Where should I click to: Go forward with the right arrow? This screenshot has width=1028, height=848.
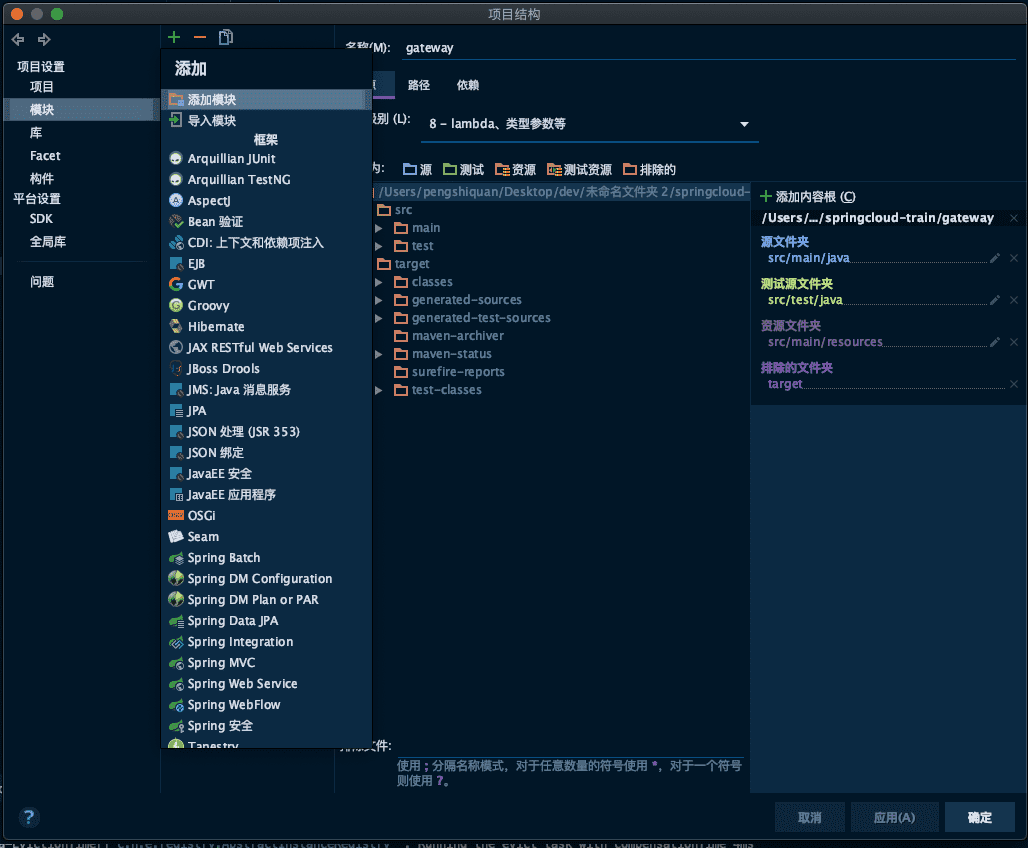pyautogui.click(x=44, y=40)
